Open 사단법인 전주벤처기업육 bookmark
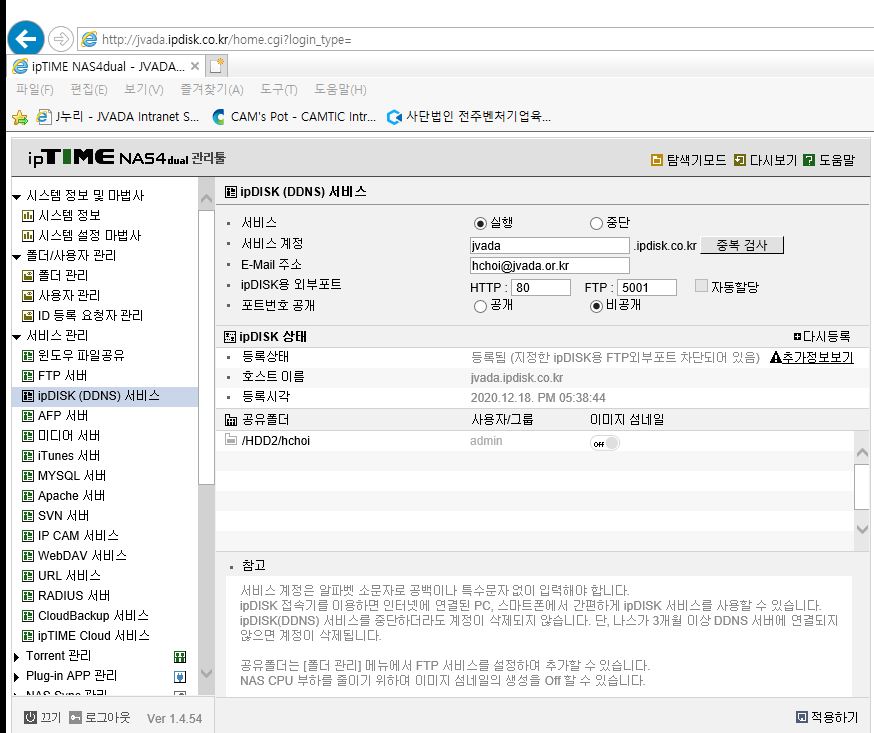Screen dimensions: 874x733 click(469, 116)
